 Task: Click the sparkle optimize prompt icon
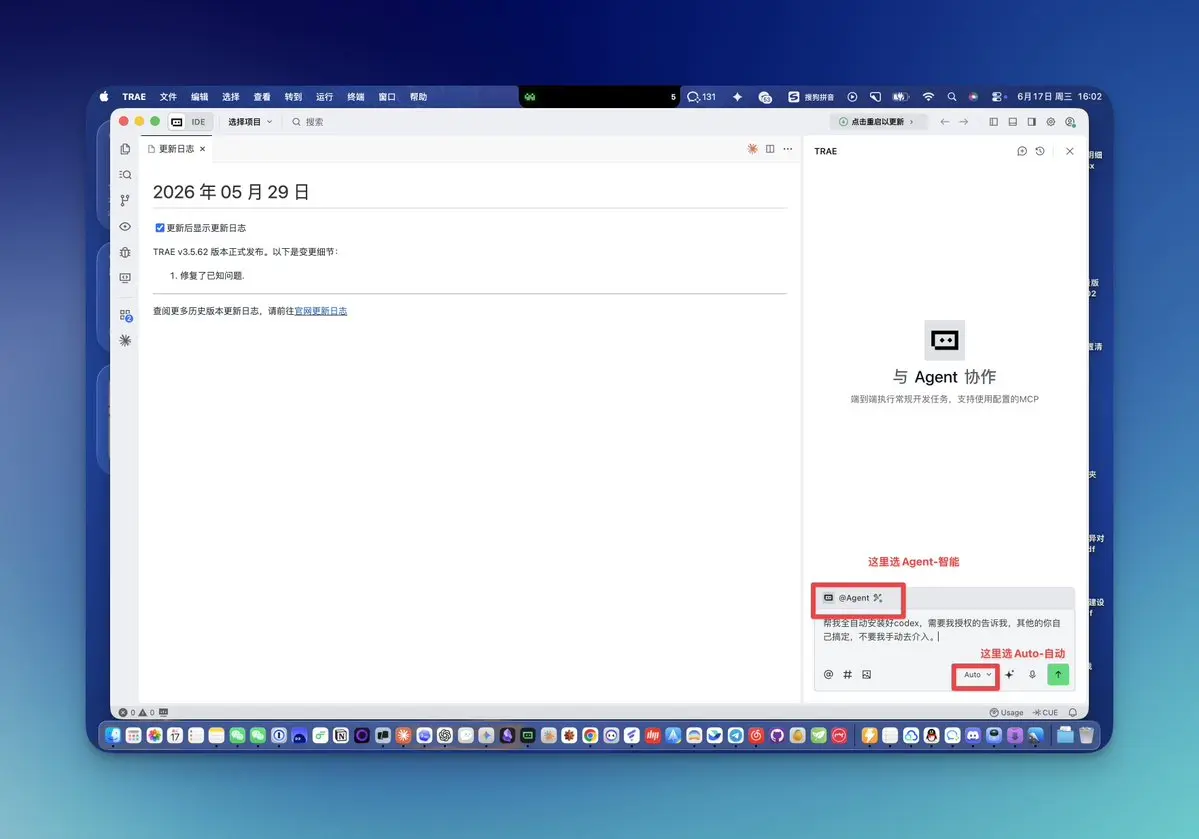pyautogui.click(x=1009, y=675)
